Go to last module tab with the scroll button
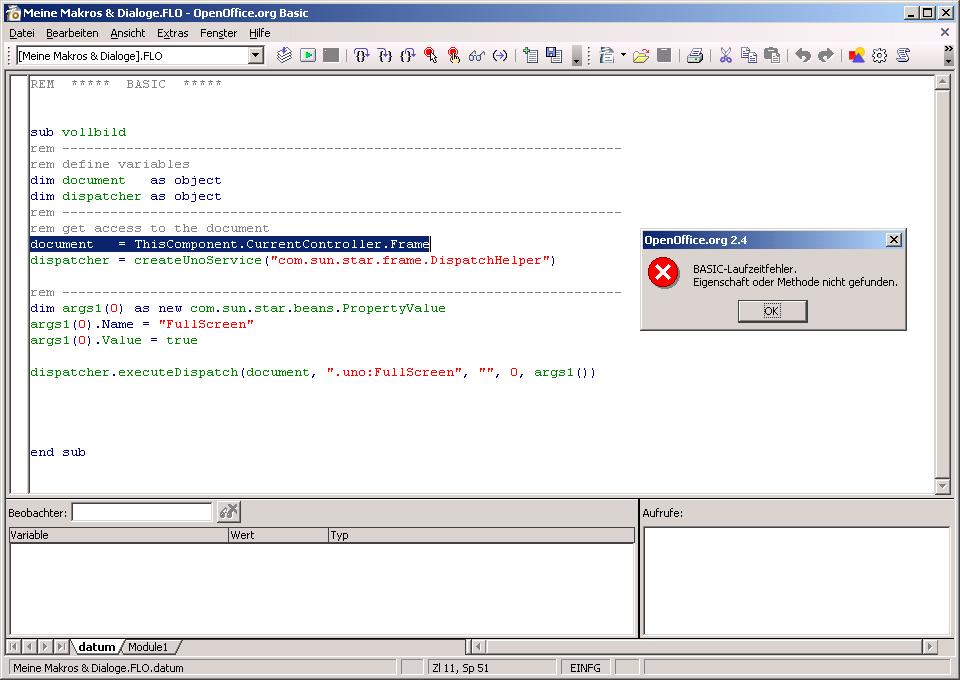Viewport: 960px width, 680px height. pos(61,646)
